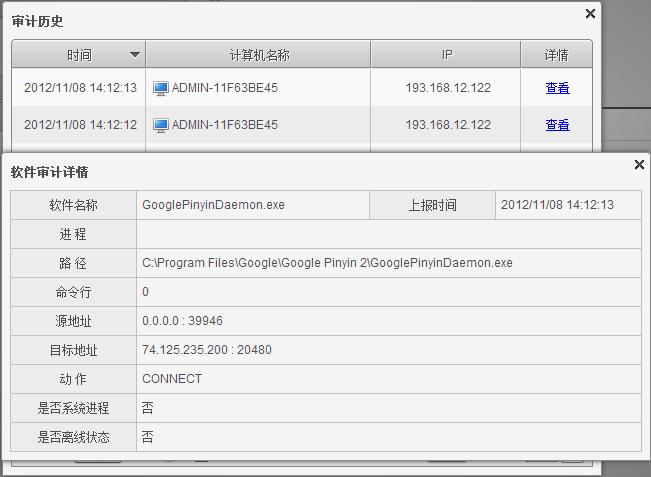Click target address 74.125.235.200 : 20480
Image resolution: width=651 pixels, height=477 pixels.
coord(207,350)
